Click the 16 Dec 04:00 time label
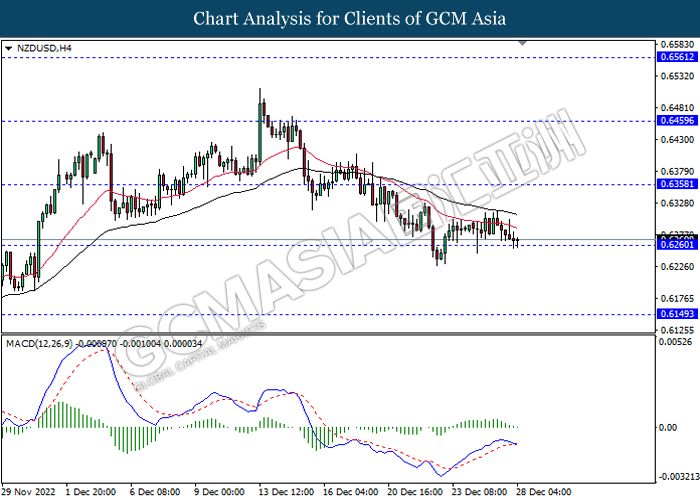The image size is (700, 500). coord(350,492)
